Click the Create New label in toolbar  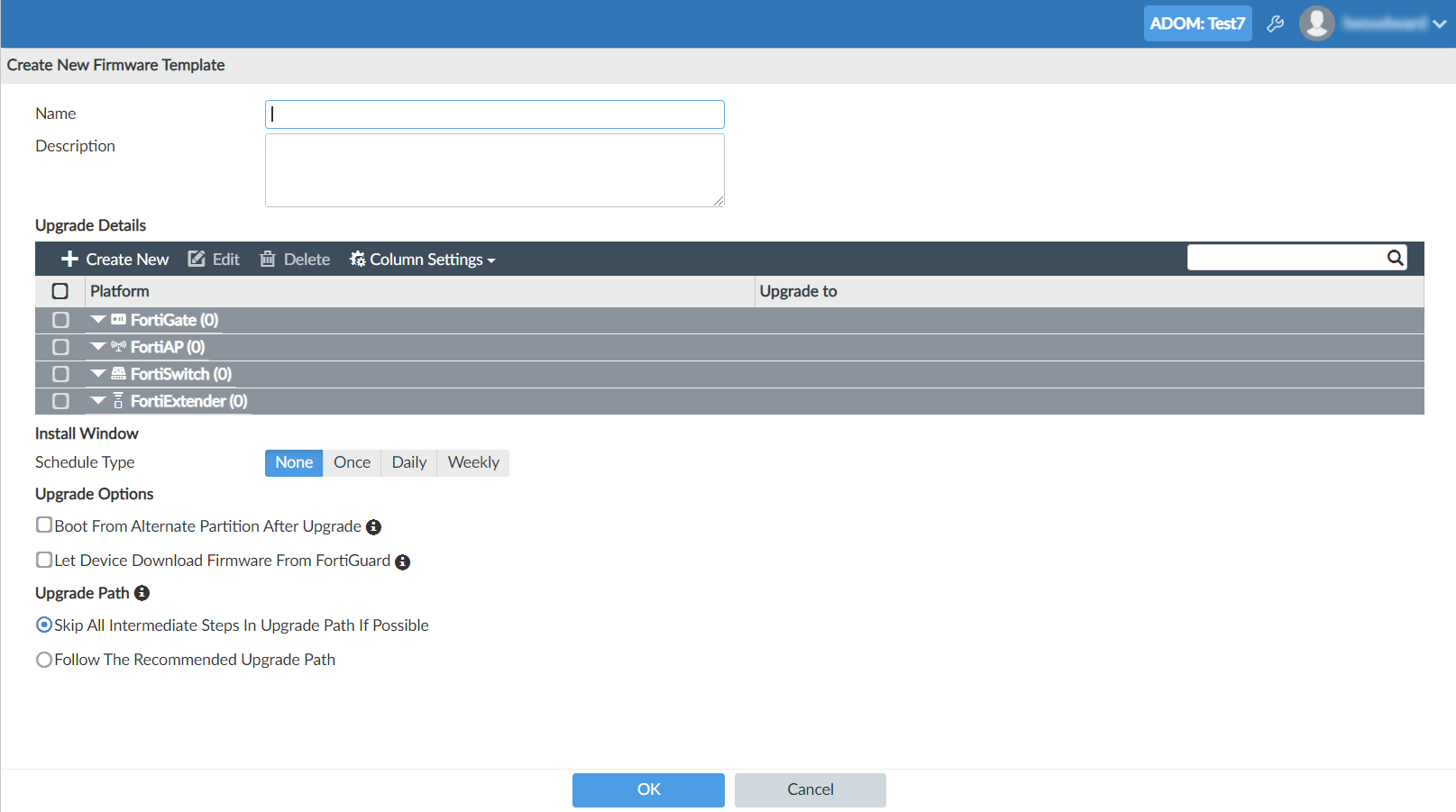(127, 260)
